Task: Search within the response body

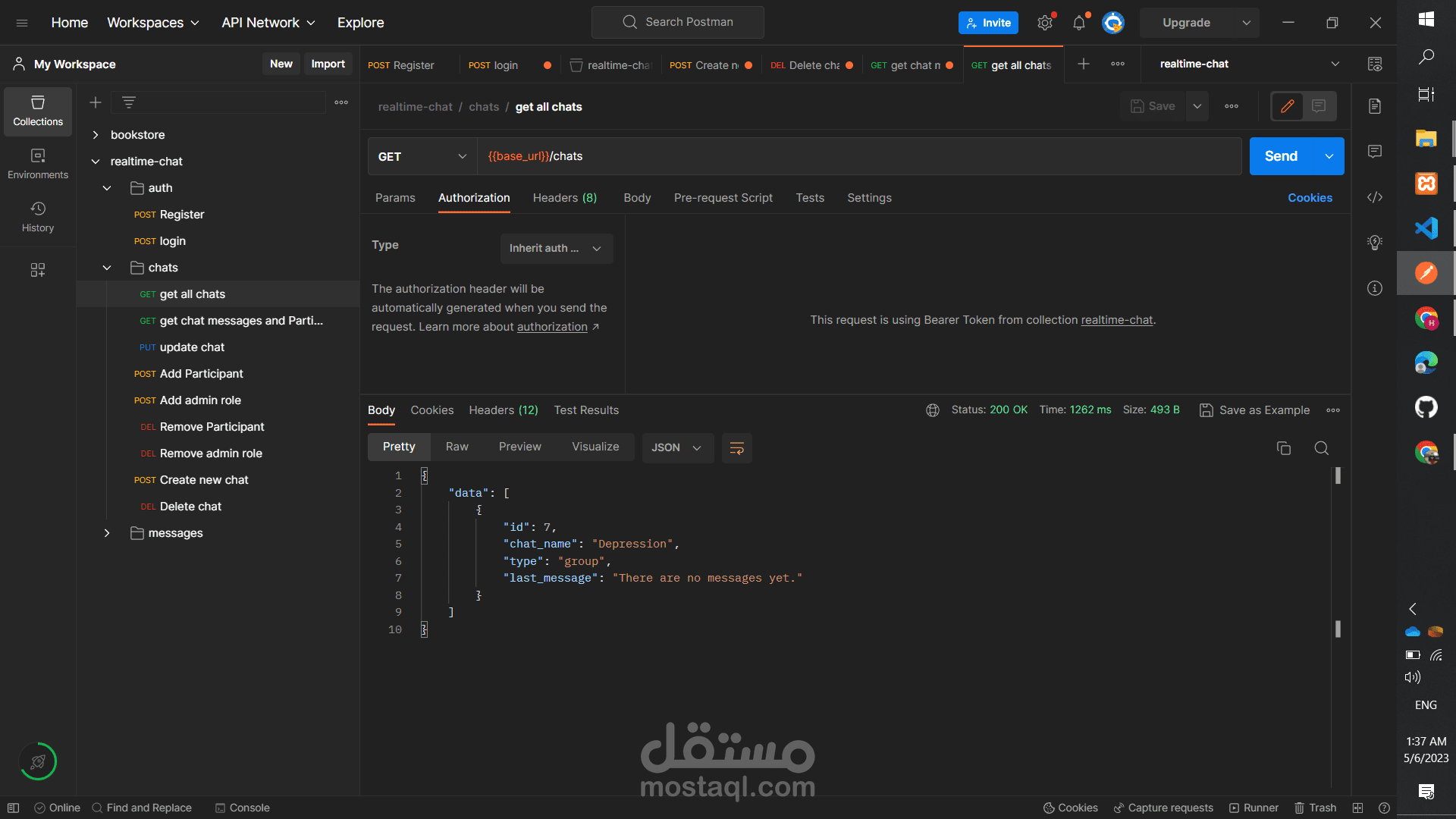Action: 1321,448
